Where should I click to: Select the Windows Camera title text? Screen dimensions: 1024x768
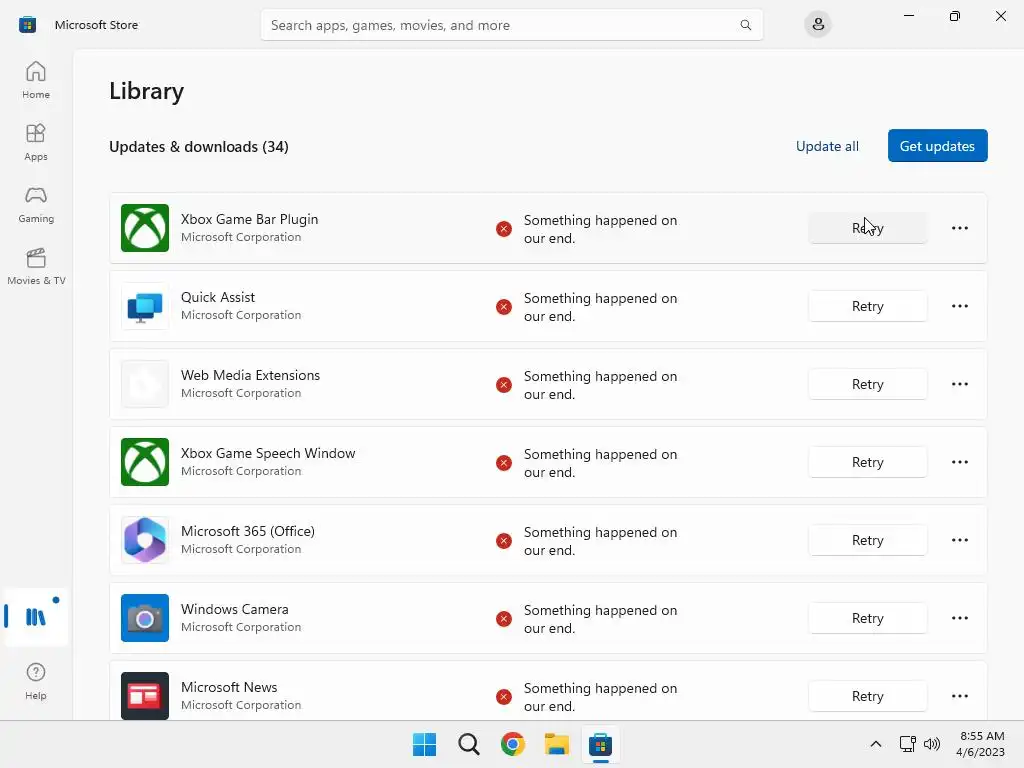pyautogui.click(x=234, y=609)
